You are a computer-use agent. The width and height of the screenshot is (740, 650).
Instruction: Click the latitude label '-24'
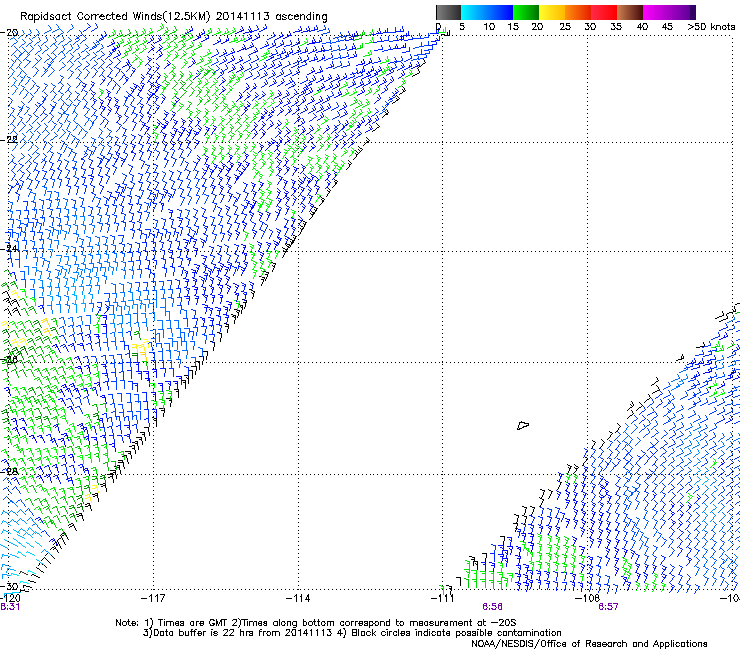pyautogui.click(x=9, y=248)
